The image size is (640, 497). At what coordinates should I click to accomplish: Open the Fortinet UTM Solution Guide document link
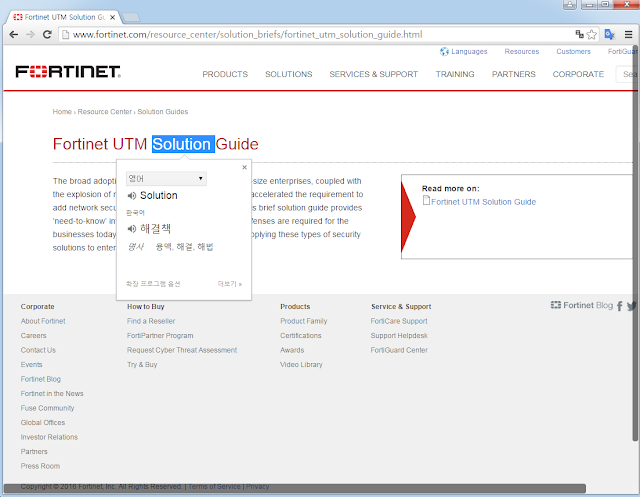coord(483,202)
